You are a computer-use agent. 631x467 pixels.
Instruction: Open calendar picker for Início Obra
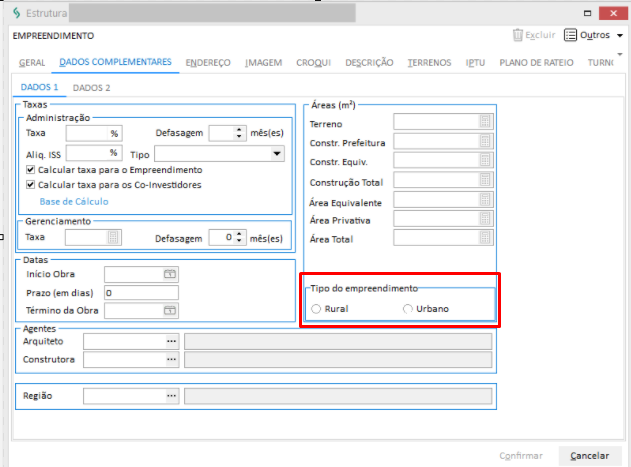click(170, 274)
